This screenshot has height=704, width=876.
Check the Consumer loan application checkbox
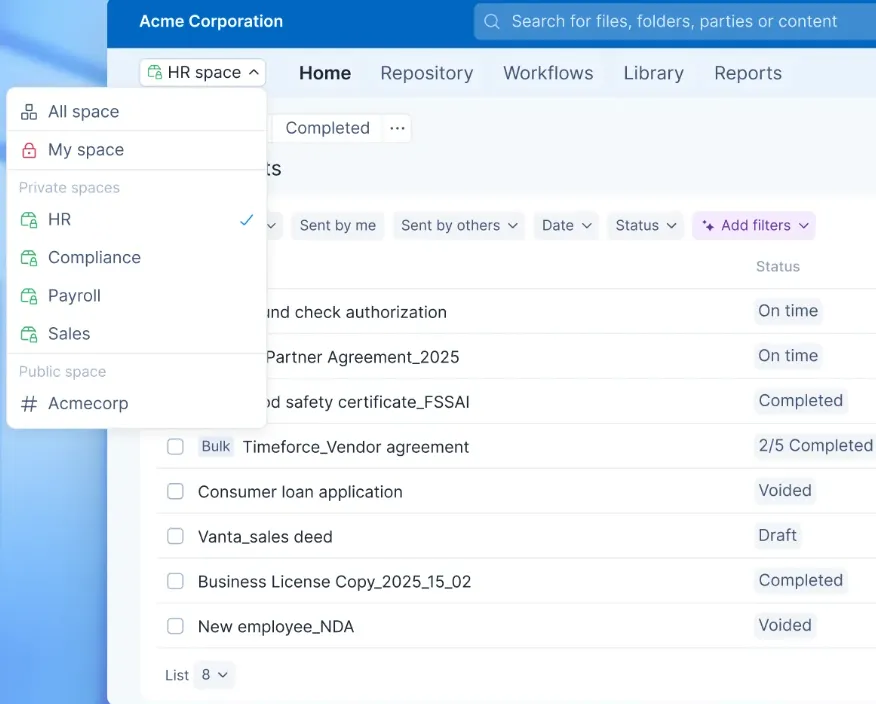pyautogui.click(x=175, y=492)
